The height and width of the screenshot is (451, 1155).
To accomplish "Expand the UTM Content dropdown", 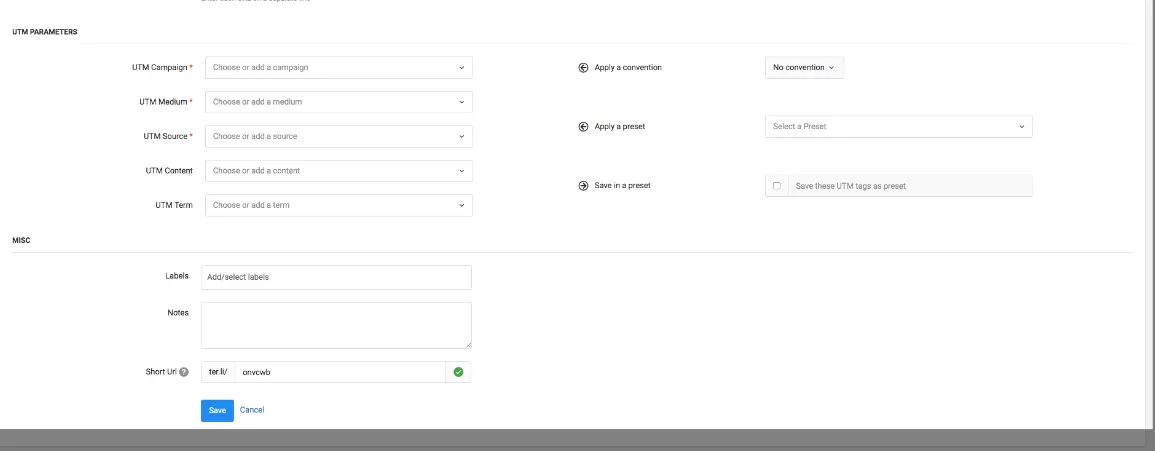I will coord(338,171).
